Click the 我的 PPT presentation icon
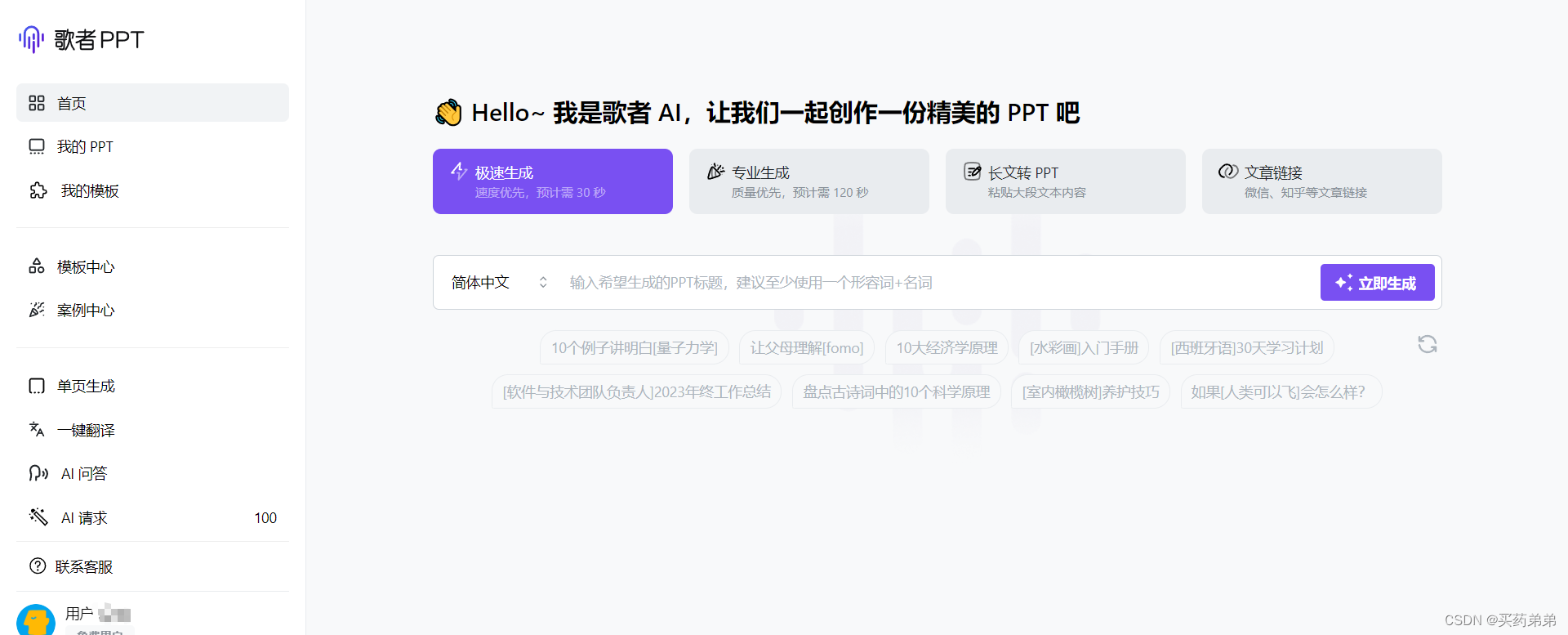Screen dimensions: 1568x635 (x=37, y=146)
